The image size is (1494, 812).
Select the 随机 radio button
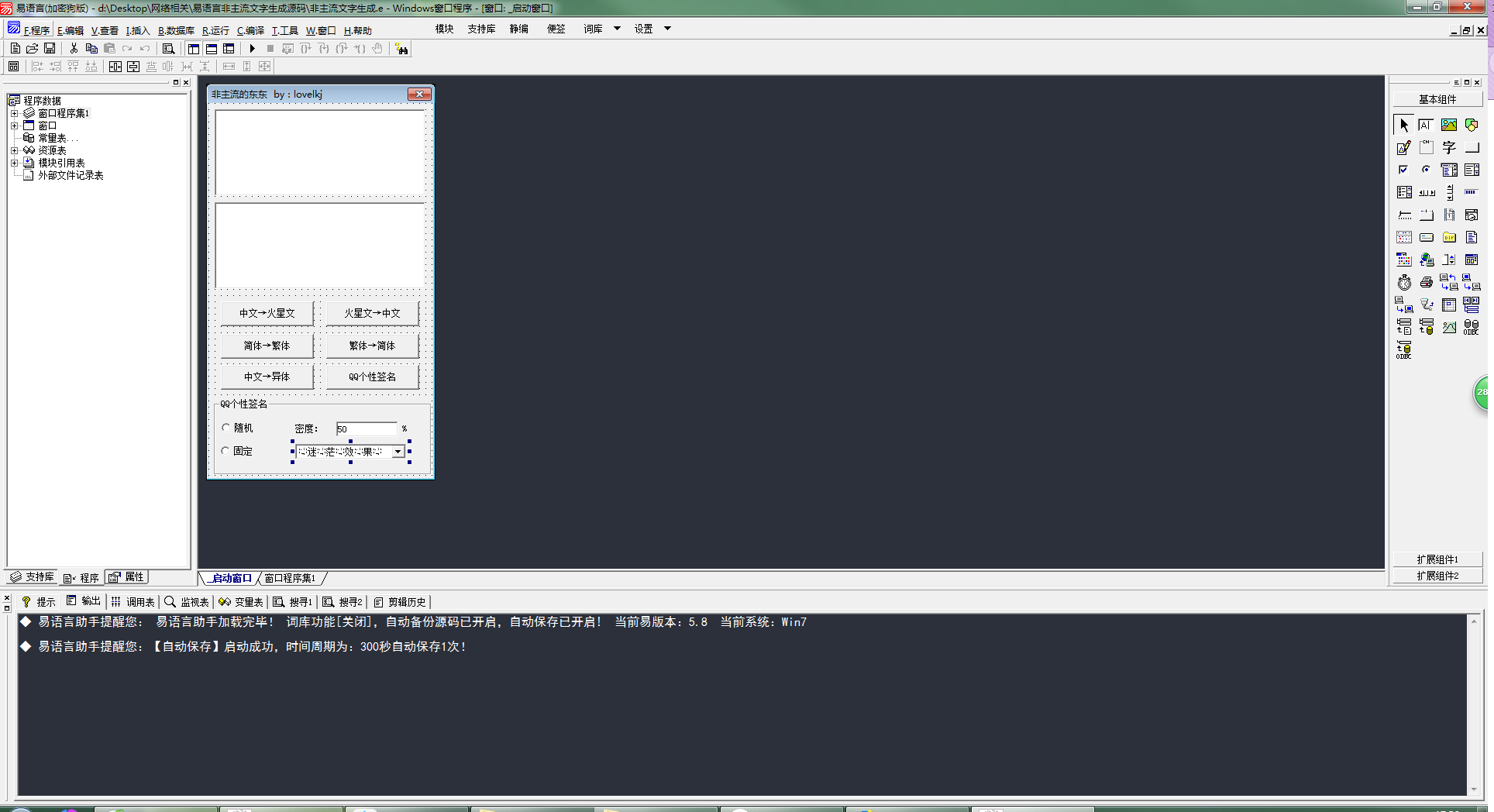pos(226,428)
